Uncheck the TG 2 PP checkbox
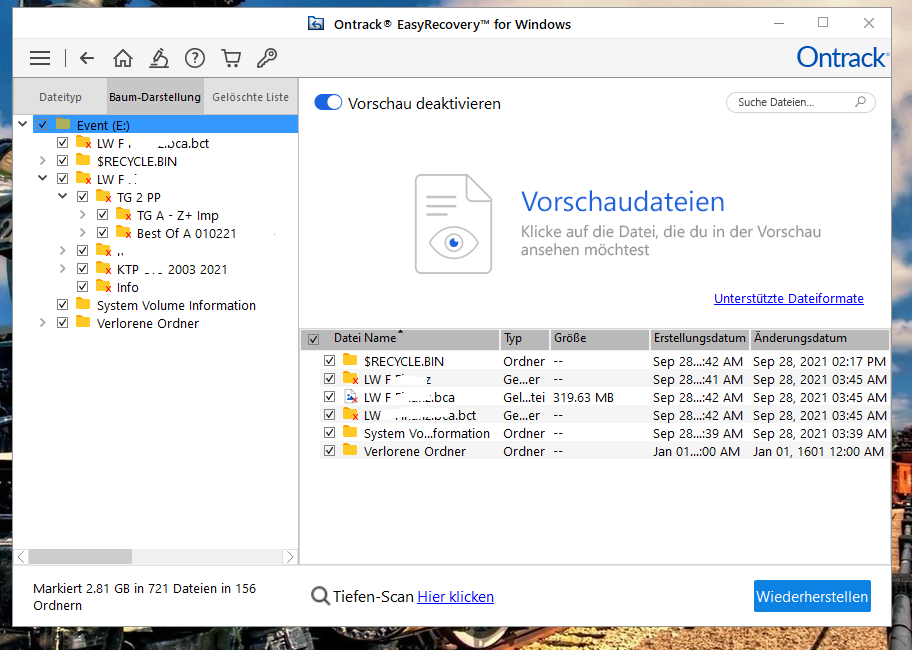Image resolution: width=912 pixels, height=650 pixels. [x=83, y=197]
